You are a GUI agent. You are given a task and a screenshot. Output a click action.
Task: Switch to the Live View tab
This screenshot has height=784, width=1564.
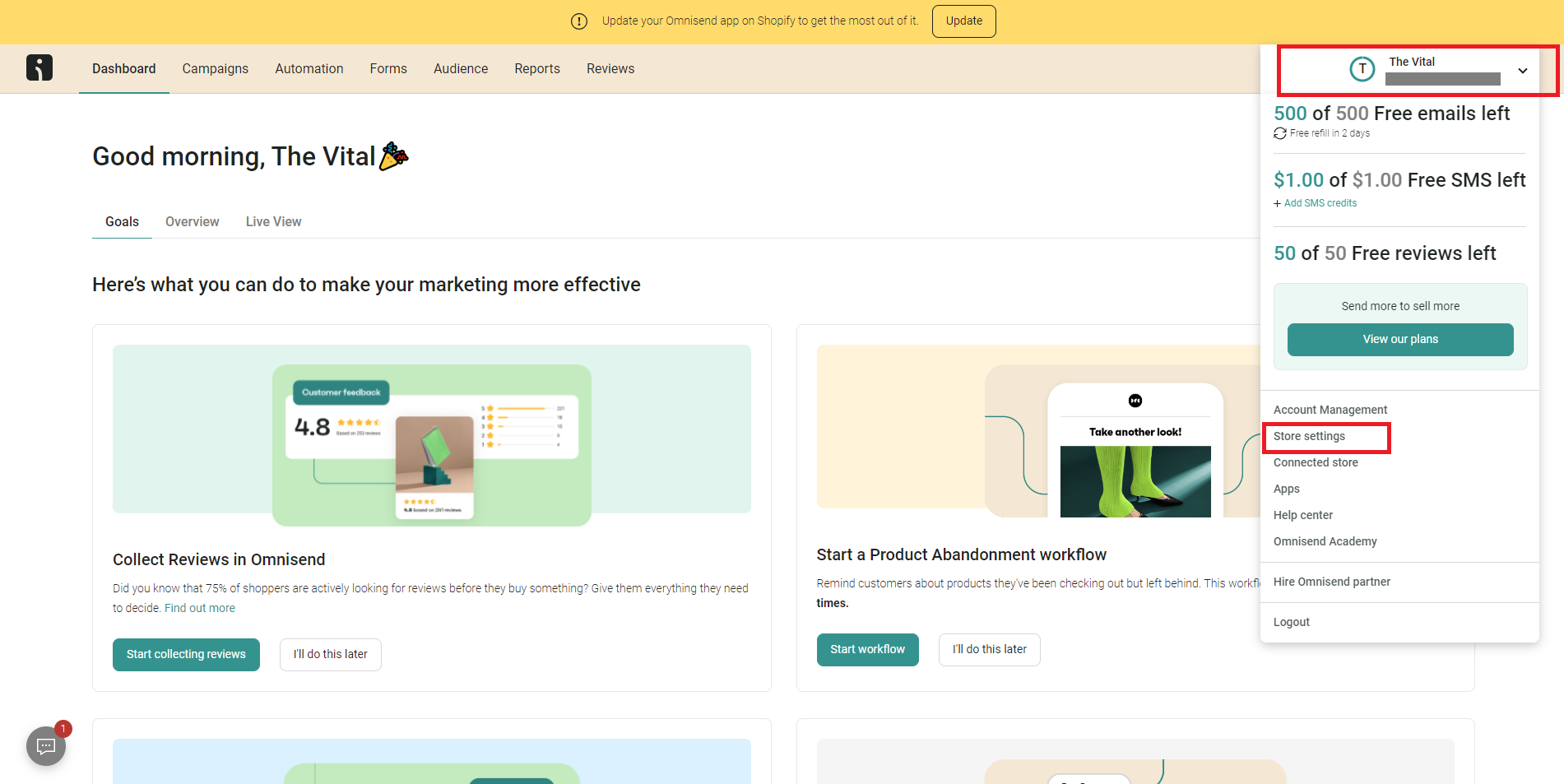click(273, 222)
